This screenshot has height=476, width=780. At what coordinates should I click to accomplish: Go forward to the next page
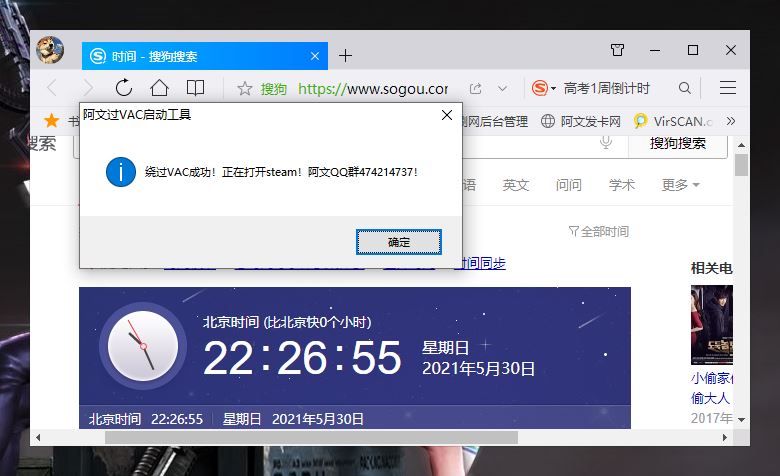click(x=88, y=88)
